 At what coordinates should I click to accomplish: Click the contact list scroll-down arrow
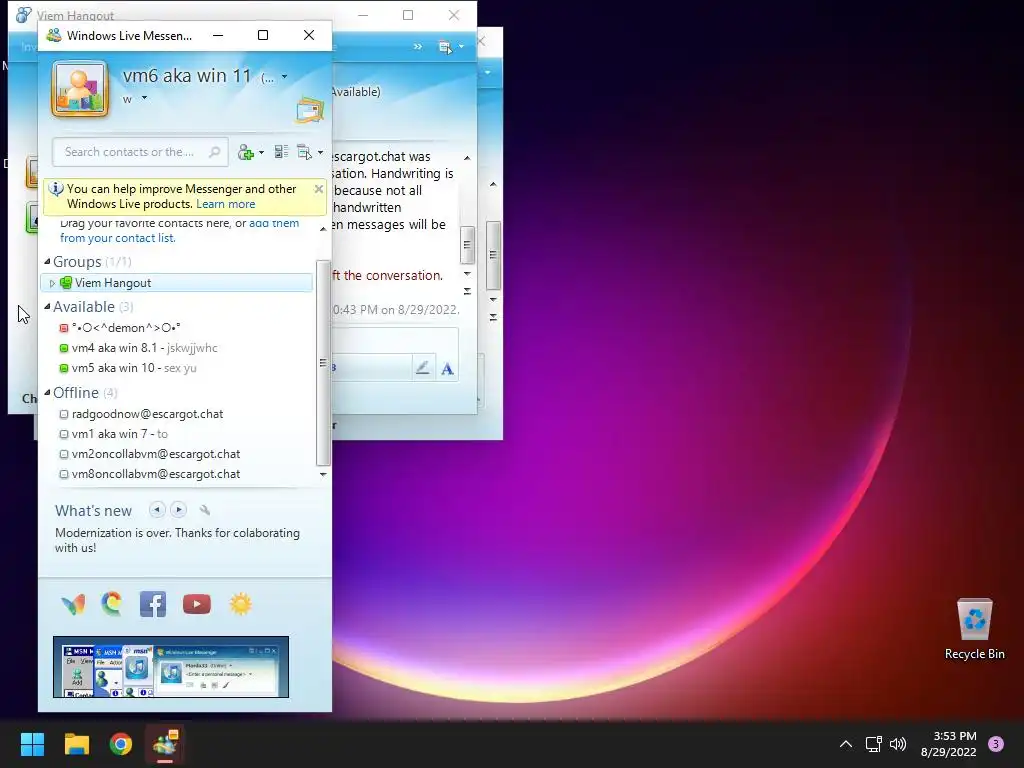[x=323, y=474]
